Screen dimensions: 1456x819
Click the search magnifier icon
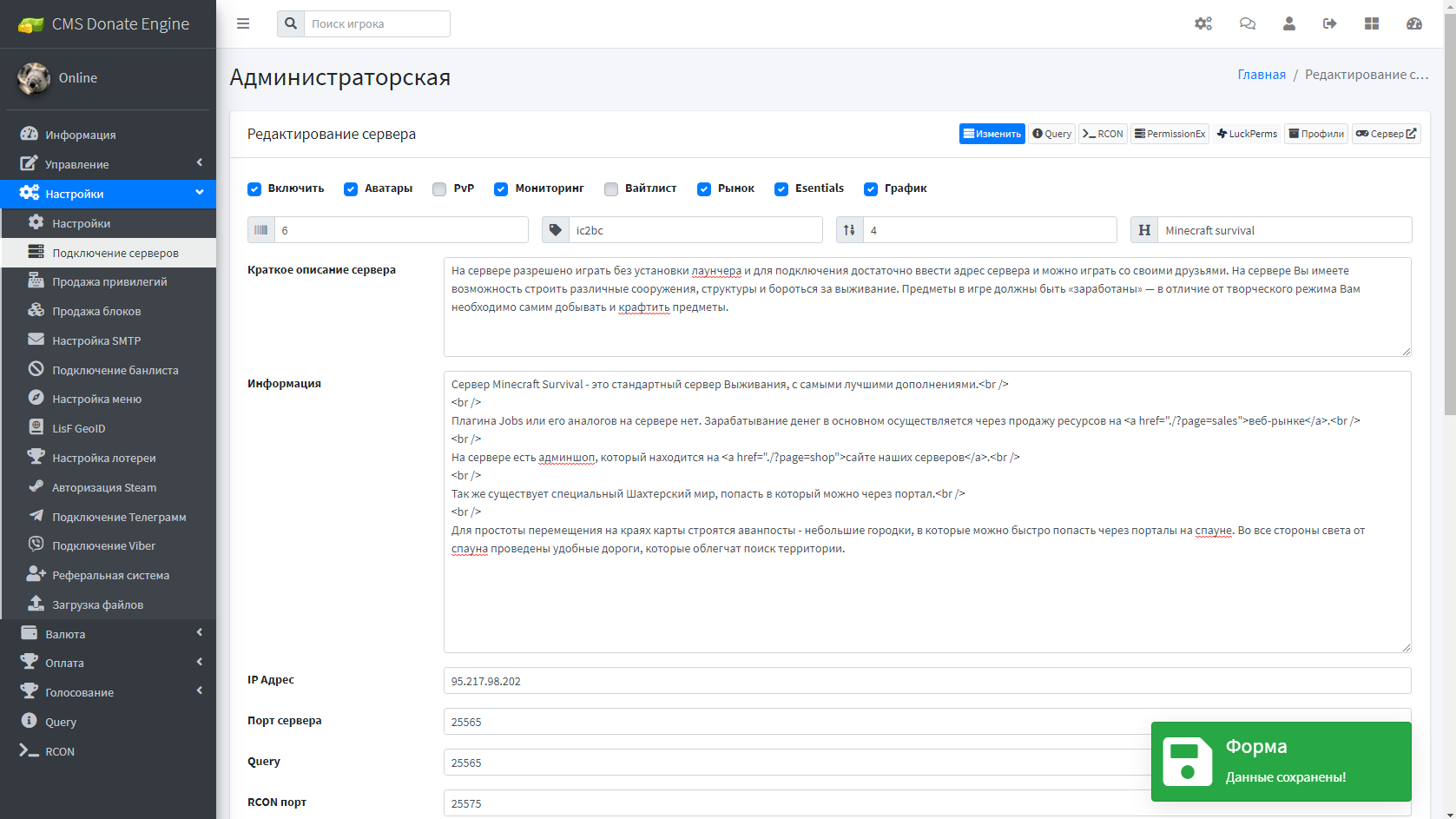(x=291, y=23)
